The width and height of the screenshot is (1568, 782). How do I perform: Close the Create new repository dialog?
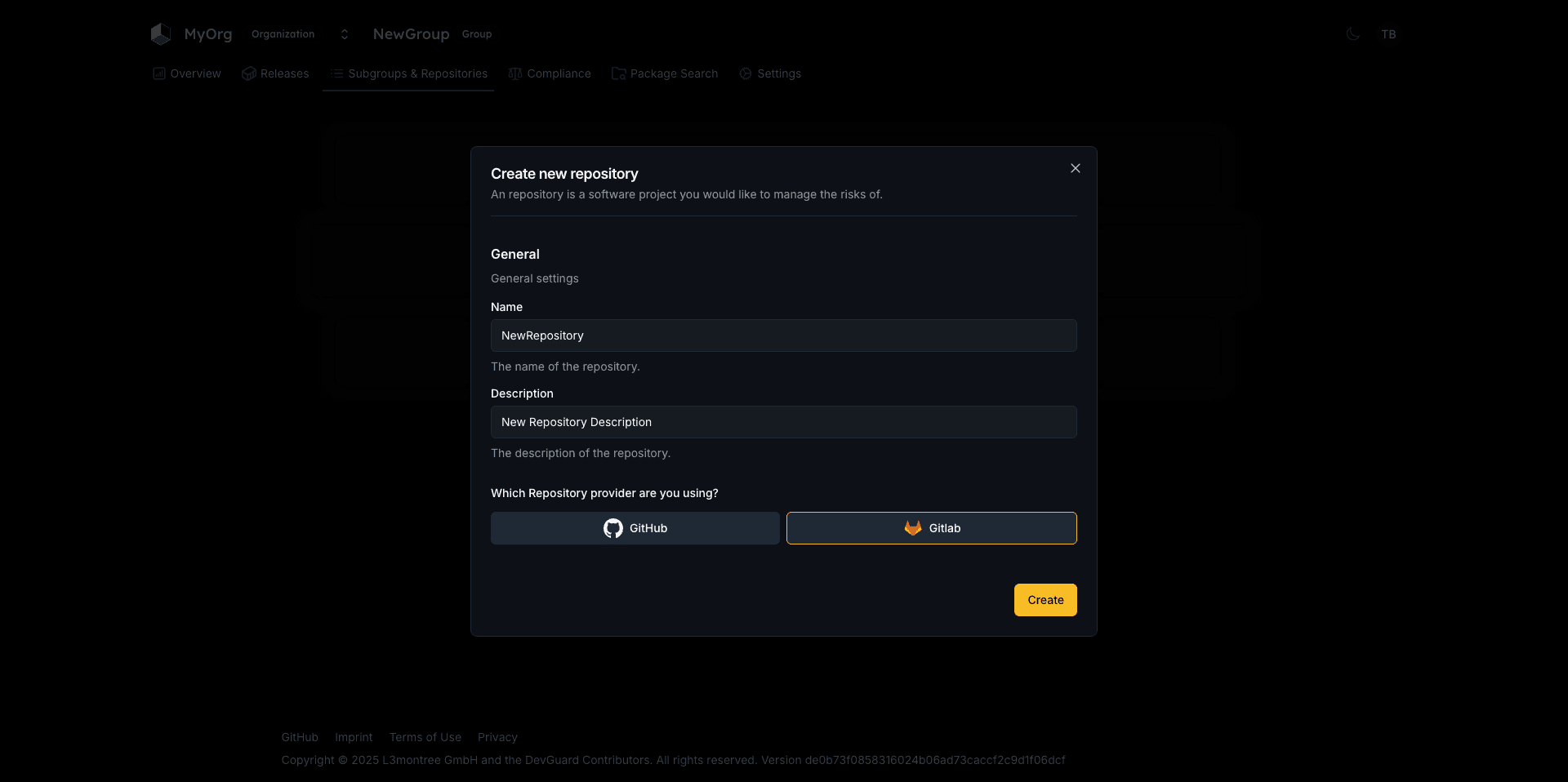click(x=1075, y=168)
